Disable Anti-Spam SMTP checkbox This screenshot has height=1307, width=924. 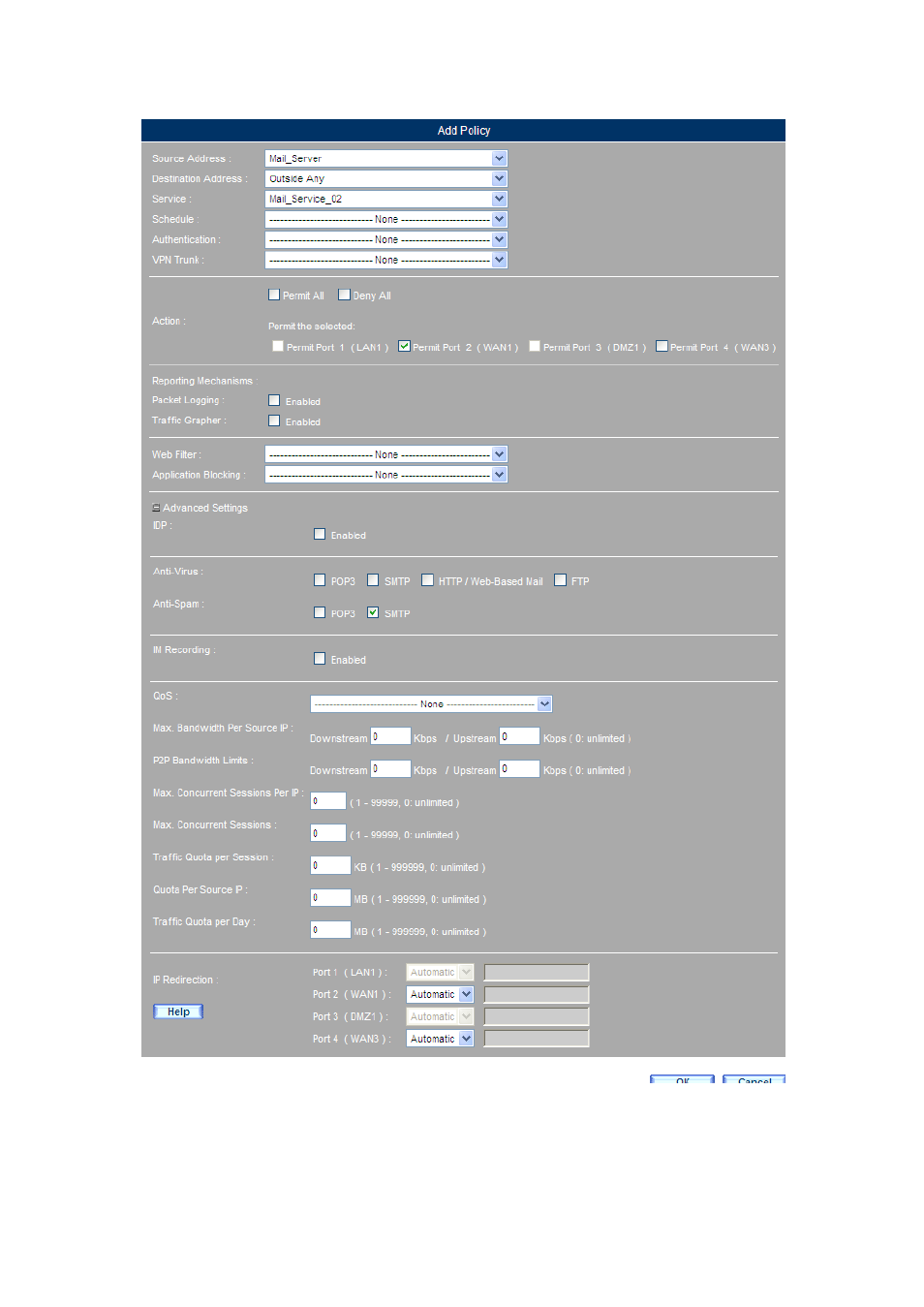[x=373, y=612]
